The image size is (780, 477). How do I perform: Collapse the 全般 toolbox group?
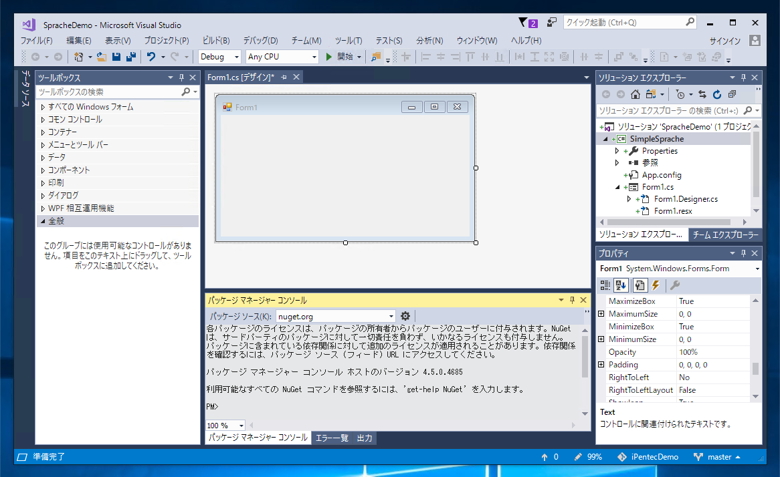tap(43, 221)
